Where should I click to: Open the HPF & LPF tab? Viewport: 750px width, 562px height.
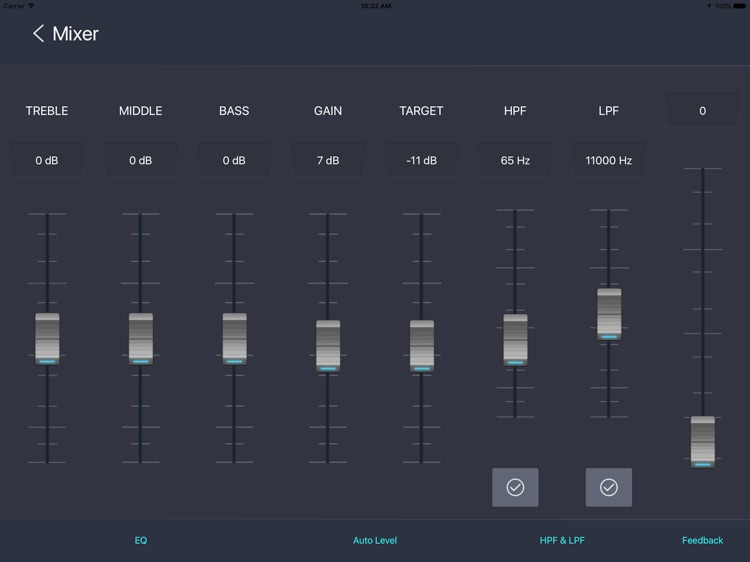(x=562, y=540)
